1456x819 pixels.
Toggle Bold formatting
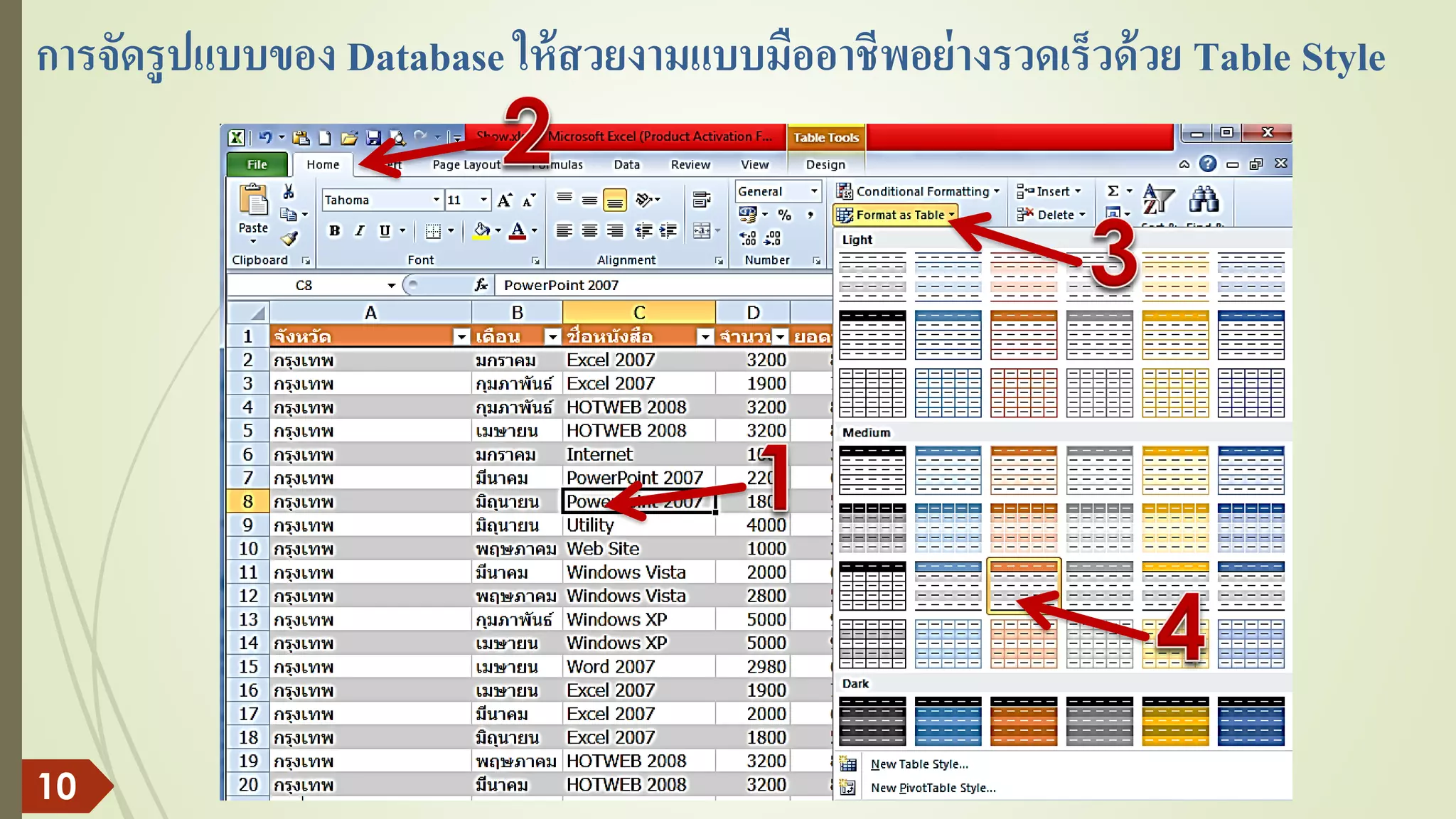pyautogui.click(x=334, y=230)
